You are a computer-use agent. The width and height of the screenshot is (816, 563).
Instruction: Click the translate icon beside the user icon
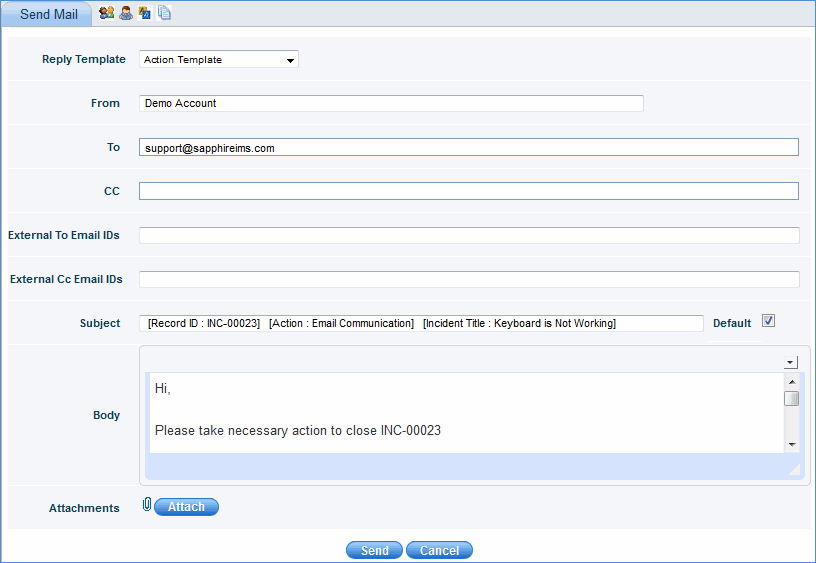click(145, 13)
